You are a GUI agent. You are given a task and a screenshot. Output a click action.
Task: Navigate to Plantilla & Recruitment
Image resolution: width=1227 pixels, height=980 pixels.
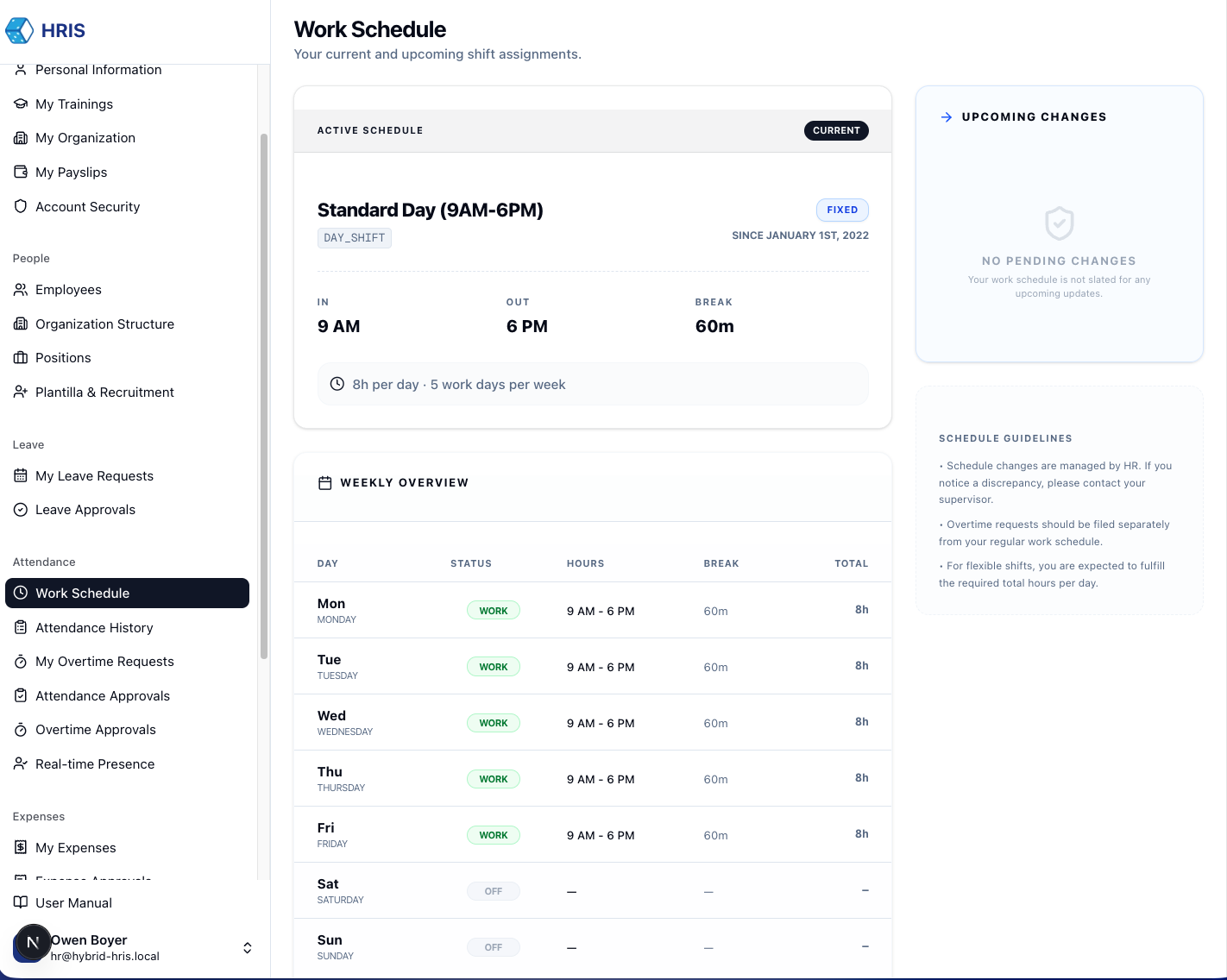[x=104, y=392]
